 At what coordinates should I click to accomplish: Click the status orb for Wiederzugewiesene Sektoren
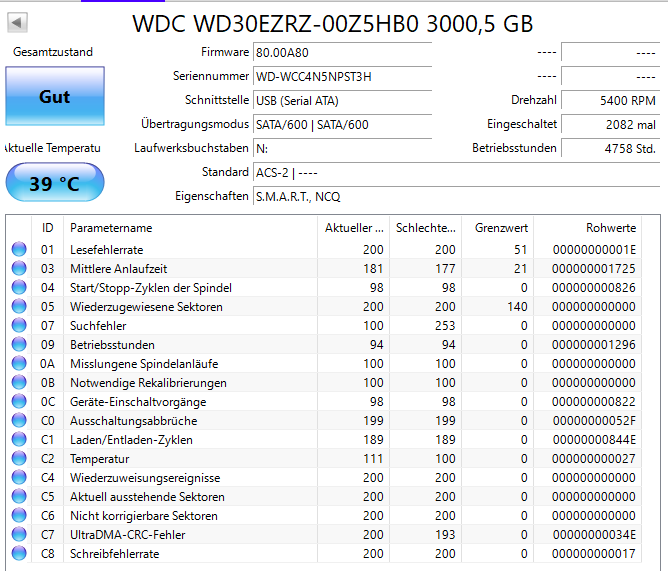point(19,306)
